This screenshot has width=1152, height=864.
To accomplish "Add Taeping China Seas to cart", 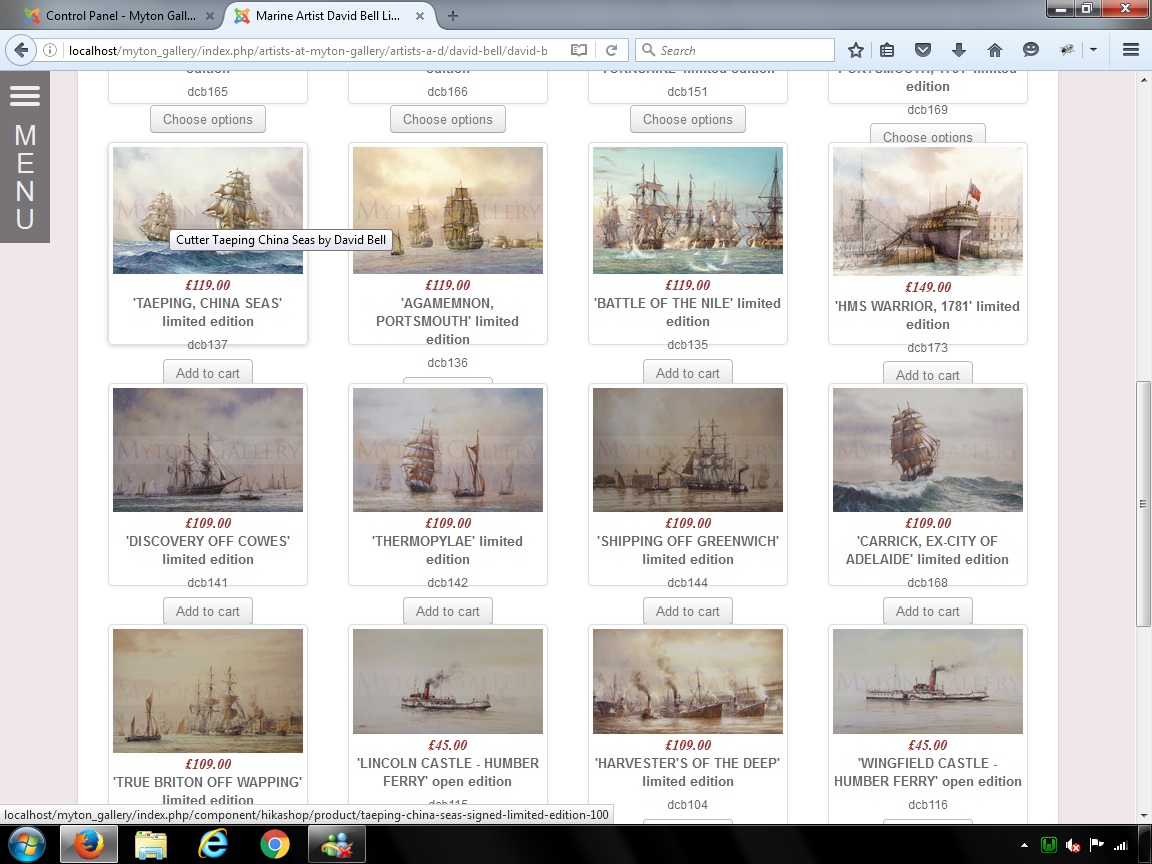I will point(208,372).
